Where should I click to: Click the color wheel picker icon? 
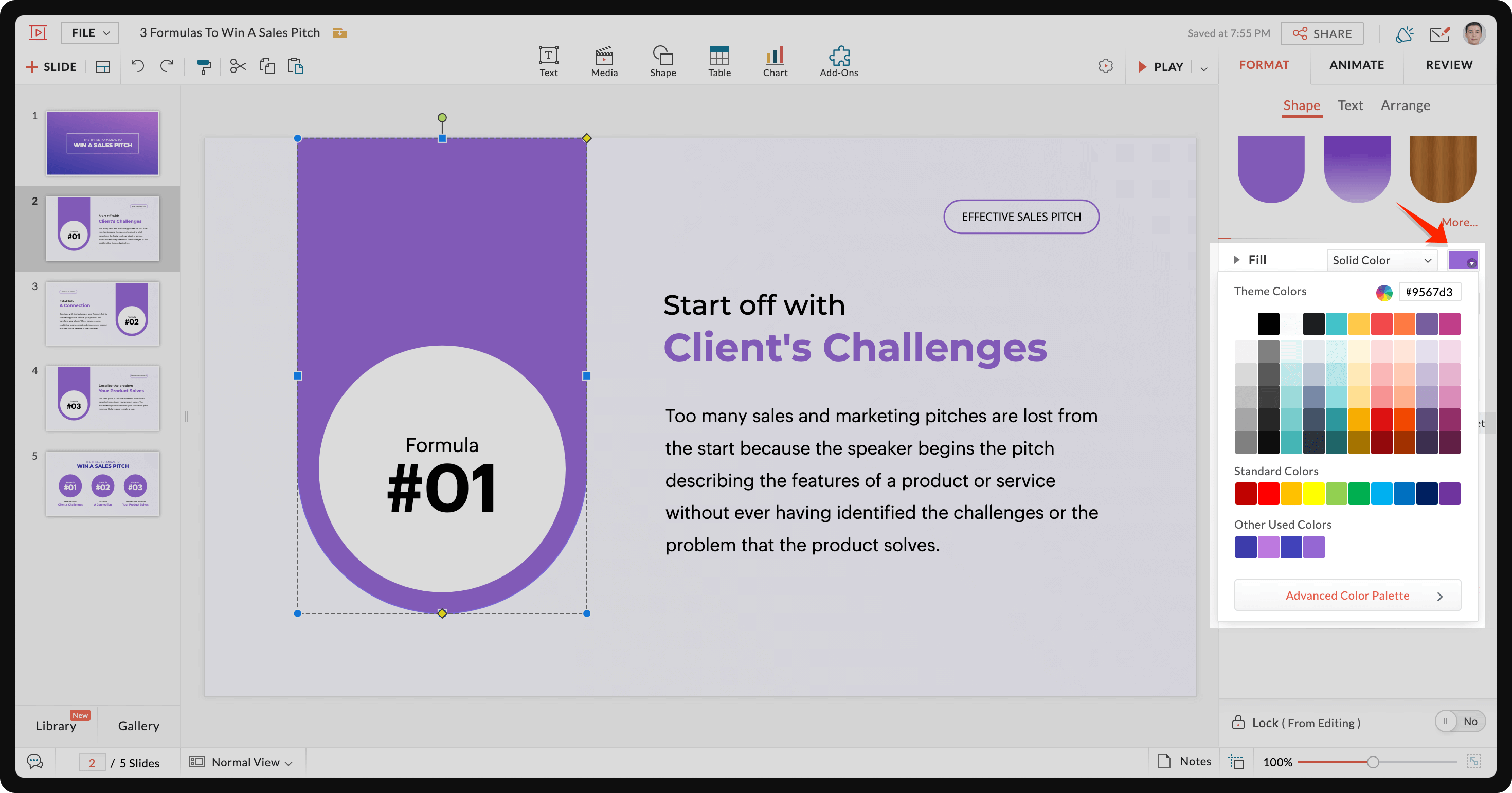1384,292
